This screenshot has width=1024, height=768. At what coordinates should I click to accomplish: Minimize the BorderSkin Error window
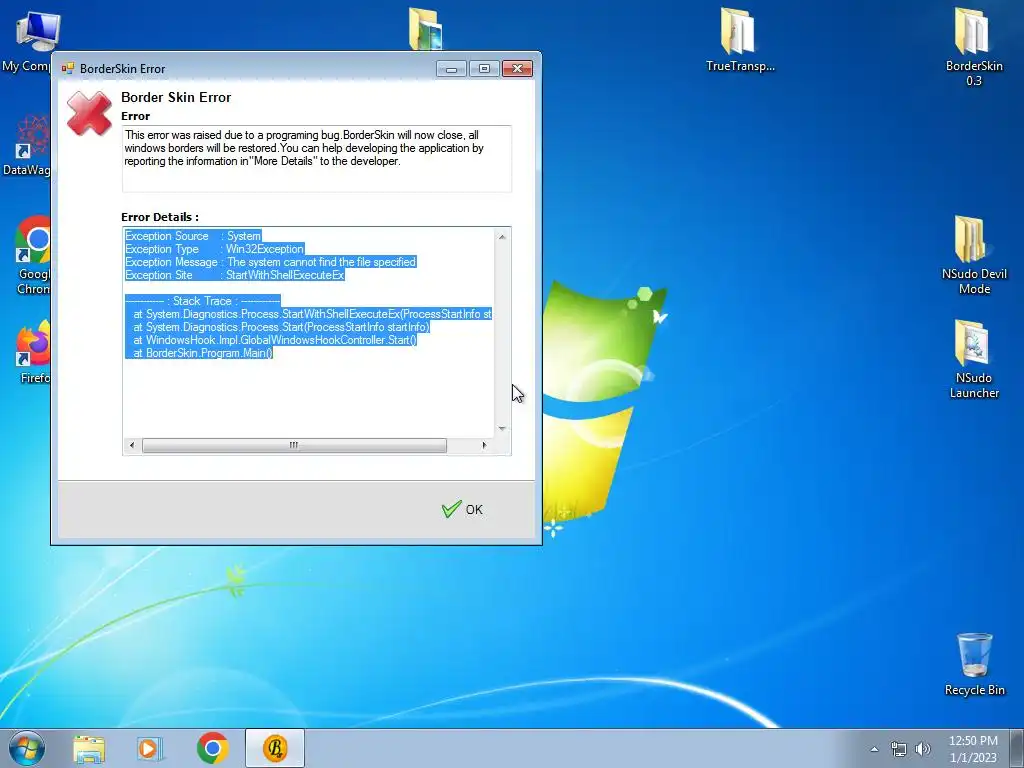451,69
